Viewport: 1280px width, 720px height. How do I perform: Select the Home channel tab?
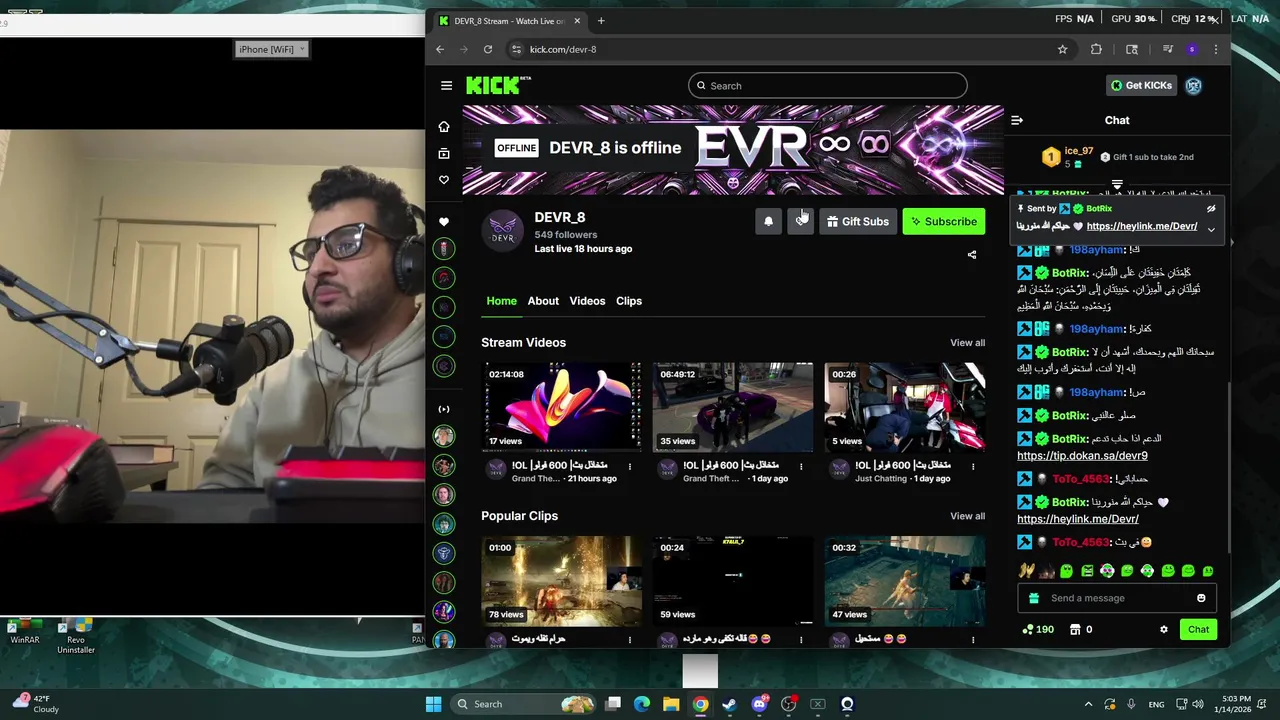[x=501, y=301]
